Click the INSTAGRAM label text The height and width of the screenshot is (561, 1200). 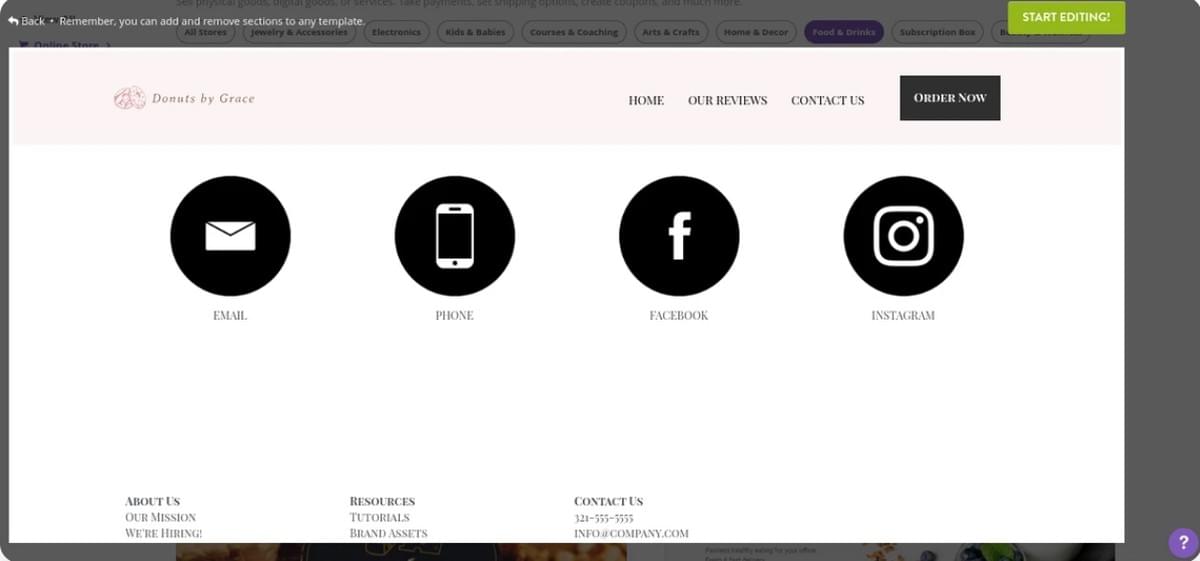click(x=903, y=315)
